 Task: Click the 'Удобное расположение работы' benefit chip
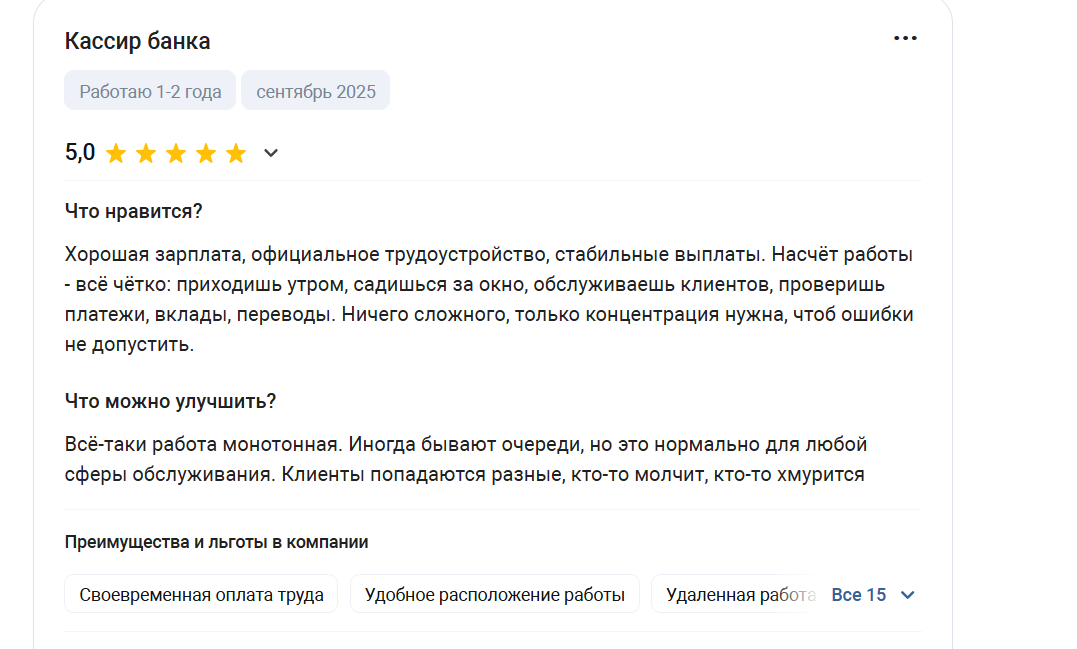[x=495, y=594]
